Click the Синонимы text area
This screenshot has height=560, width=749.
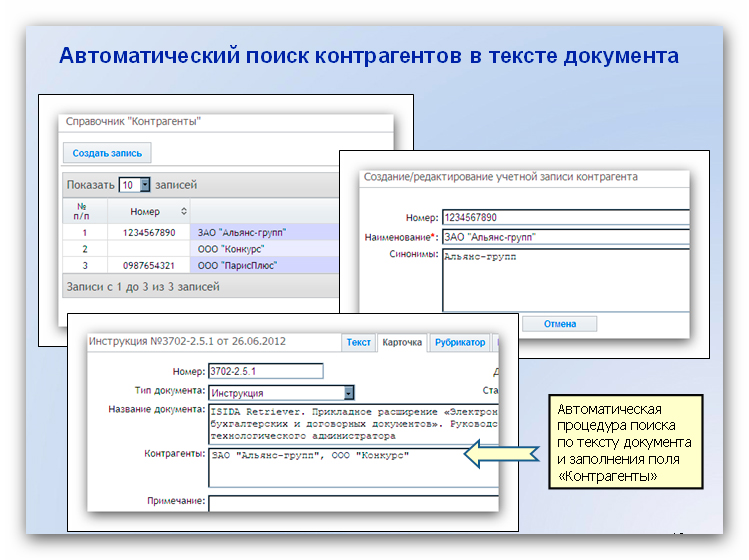pyautogui.click(x=566, y=280)
